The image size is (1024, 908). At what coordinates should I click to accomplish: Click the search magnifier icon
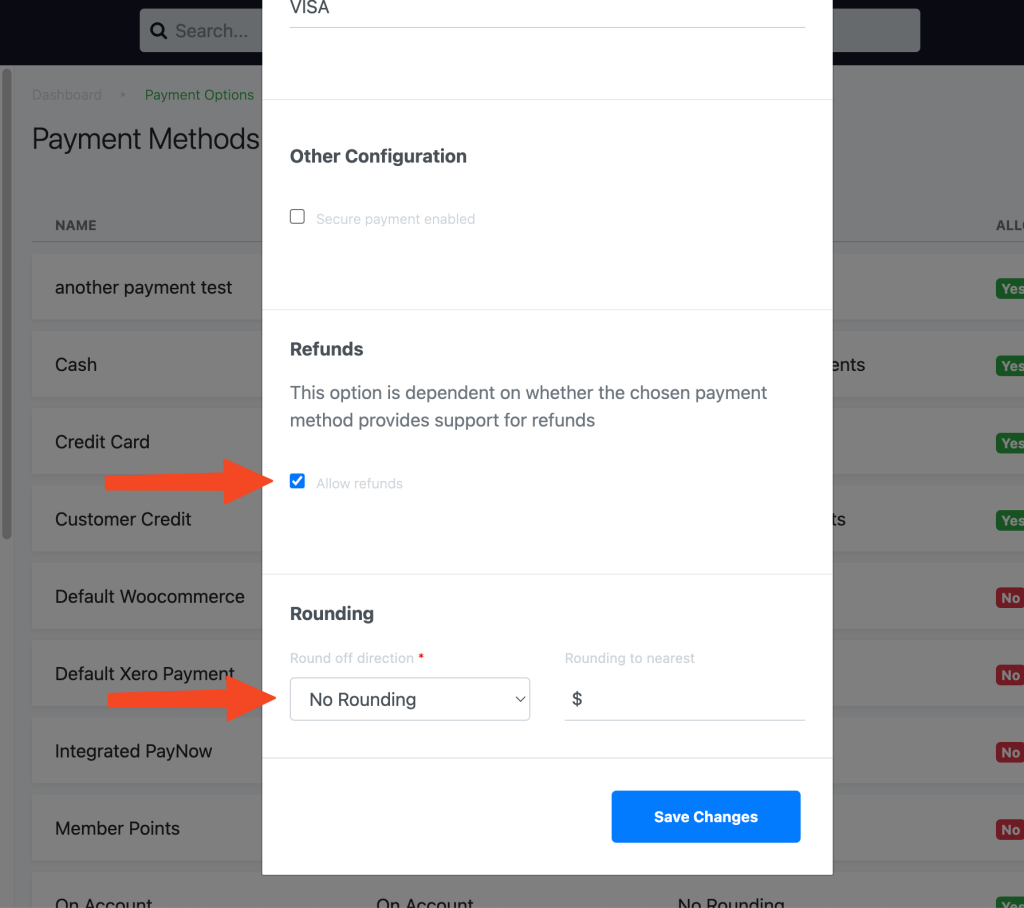[159, 30]
